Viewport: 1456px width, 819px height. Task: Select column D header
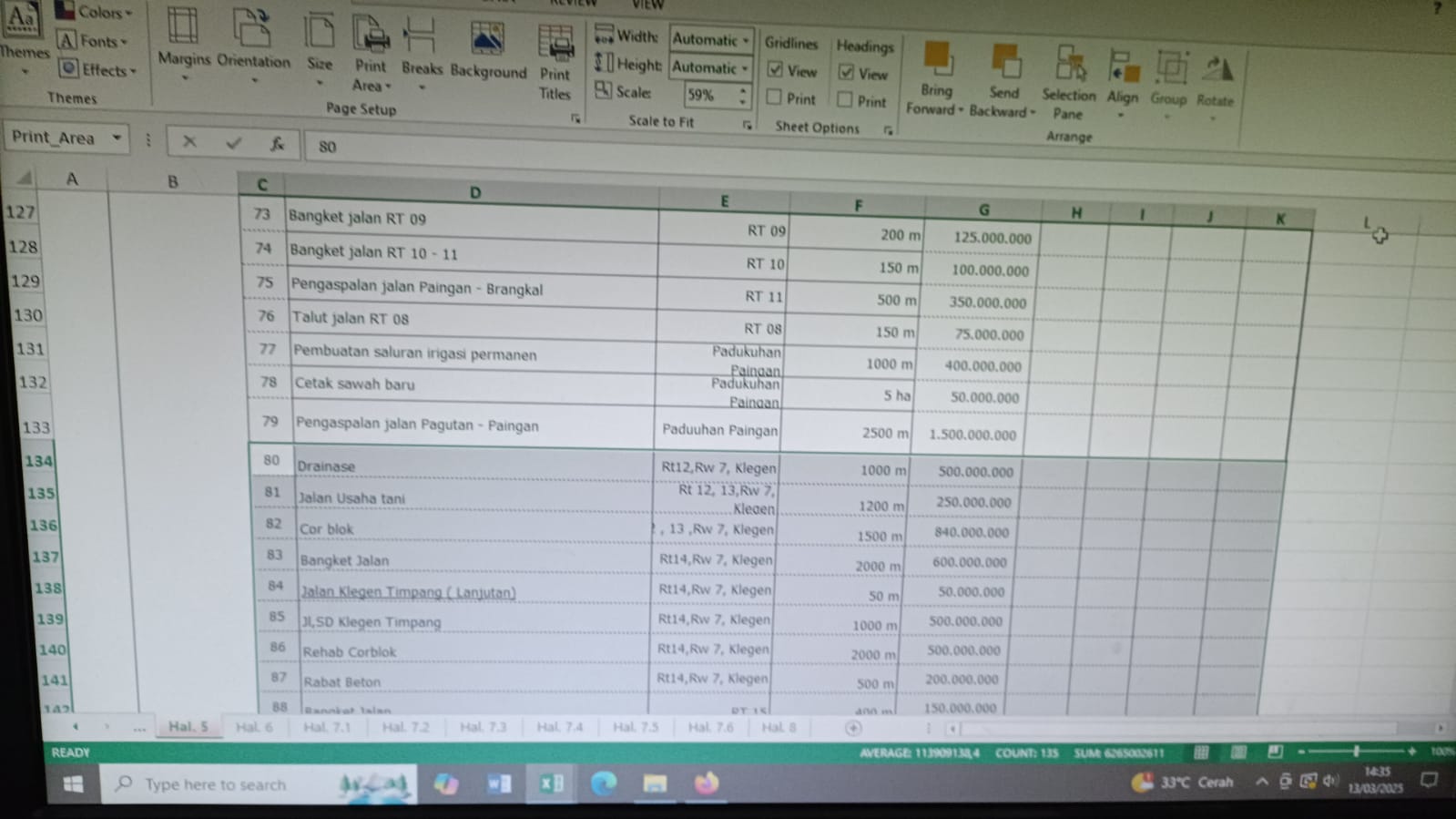coord(474,192)
